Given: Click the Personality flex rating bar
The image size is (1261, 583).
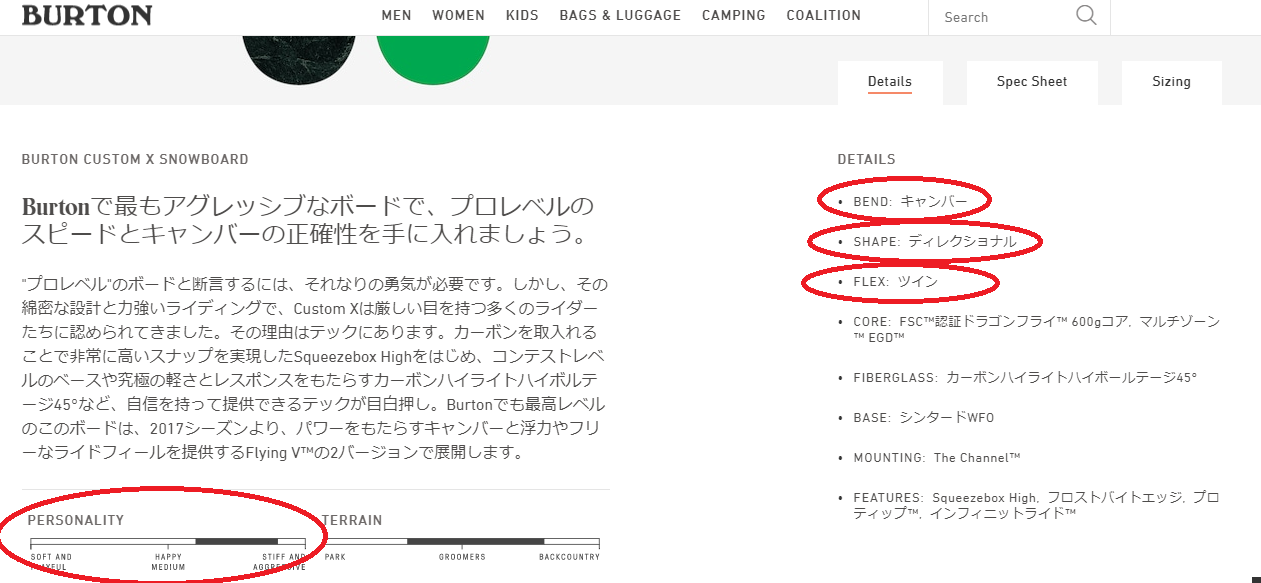Looking at the screenshot, I should point(168,541).
